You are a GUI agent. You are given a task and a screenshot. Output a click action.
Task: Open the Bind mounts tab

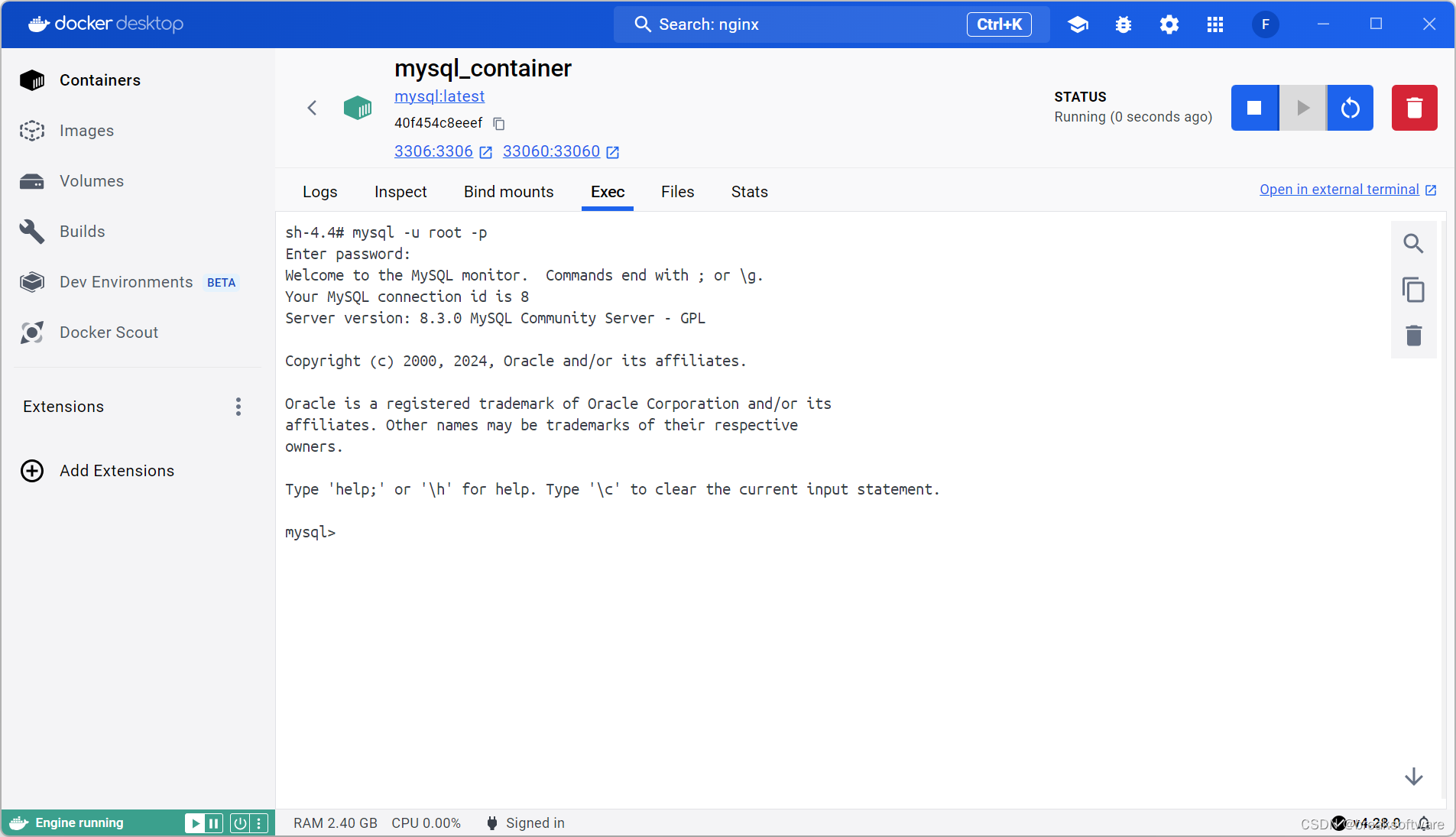point(508,192)
